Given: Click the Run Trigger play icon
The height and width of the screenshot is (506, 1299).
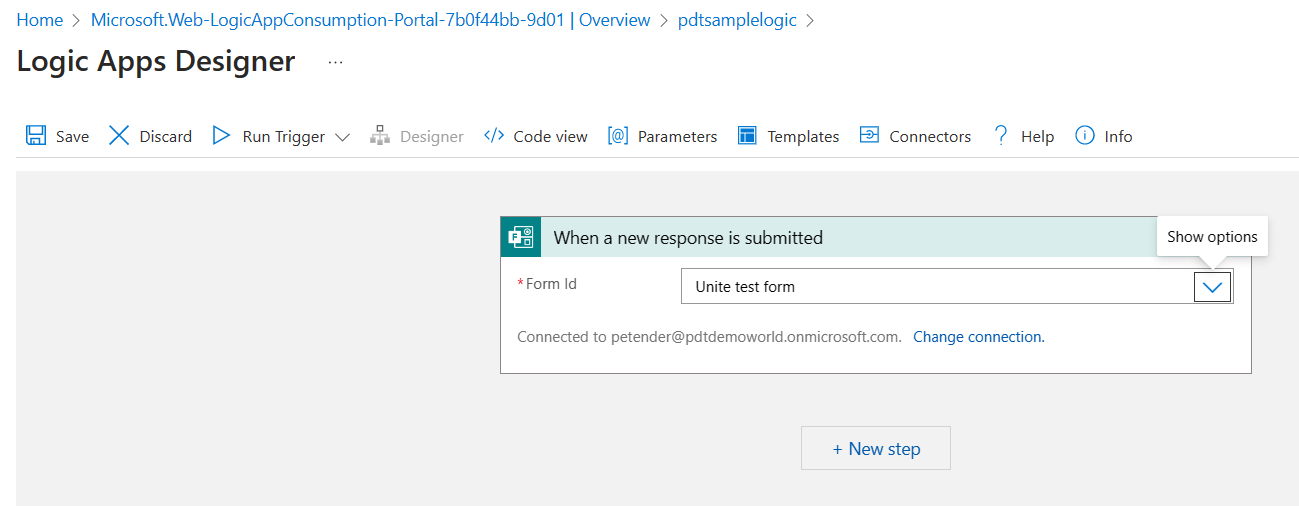Looking at the screenshot, I should 222,136.
